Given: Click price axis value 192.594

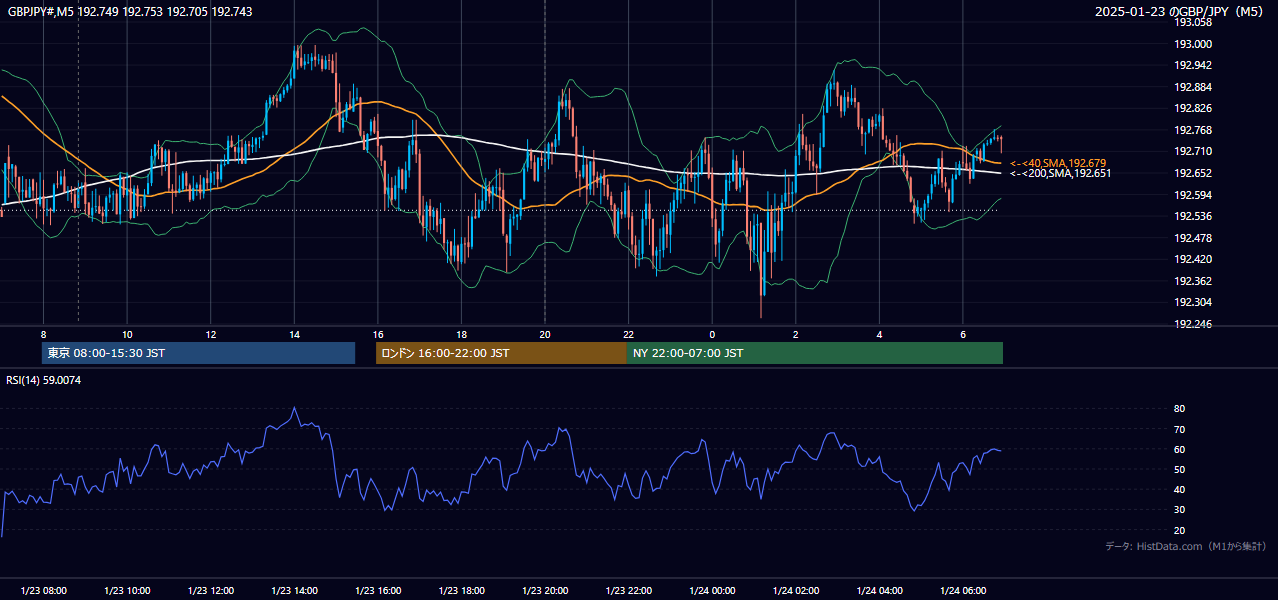Looking at the screenshot, I should coord(1193,195).
